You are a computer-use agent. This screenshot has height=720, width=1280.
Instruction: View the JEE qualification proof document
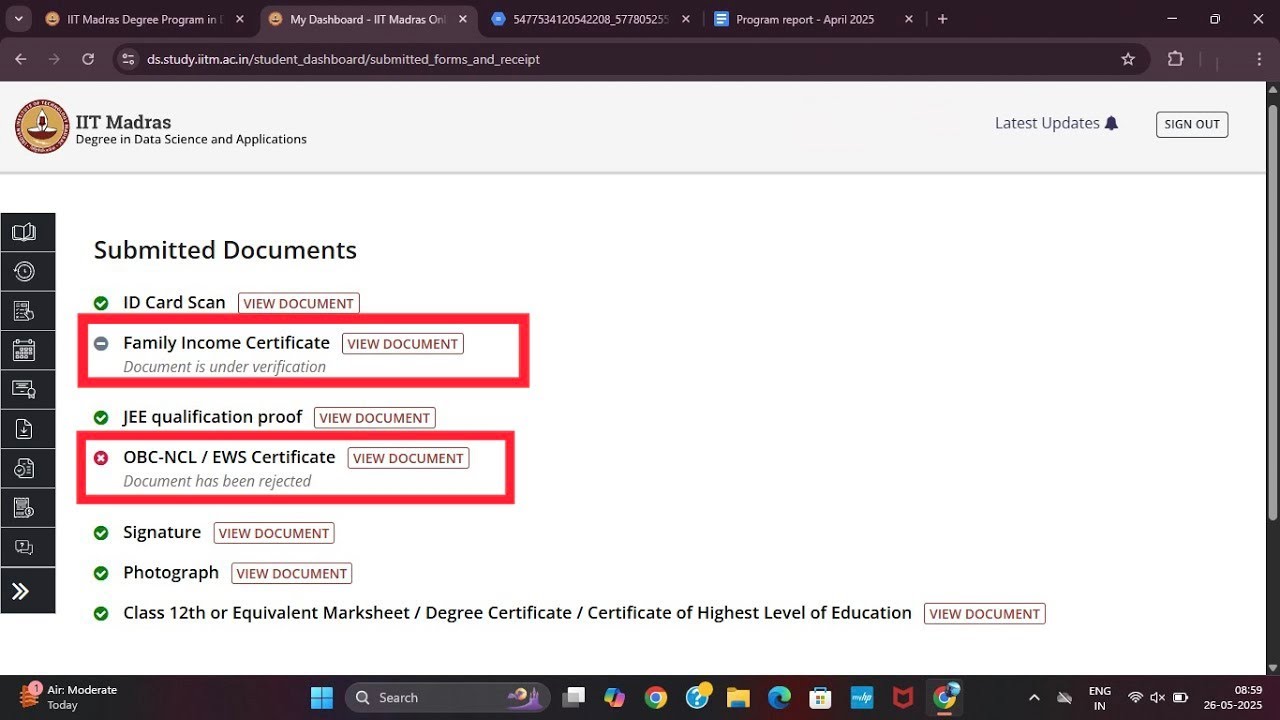(x=375, y=418)
